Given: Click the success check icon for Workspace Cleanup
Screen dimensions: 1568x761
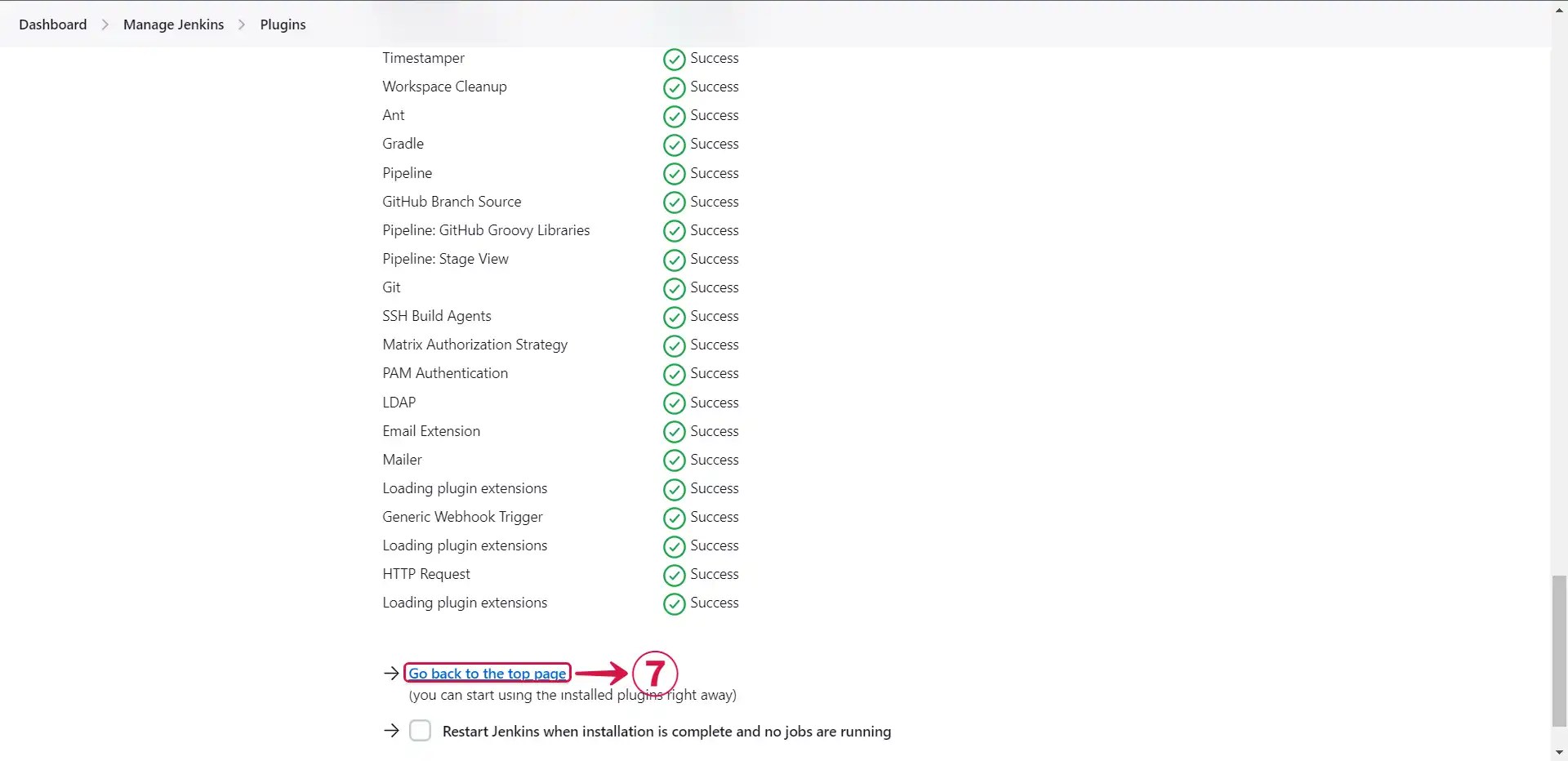Looking at the screenshot, I should coord(674,88).
